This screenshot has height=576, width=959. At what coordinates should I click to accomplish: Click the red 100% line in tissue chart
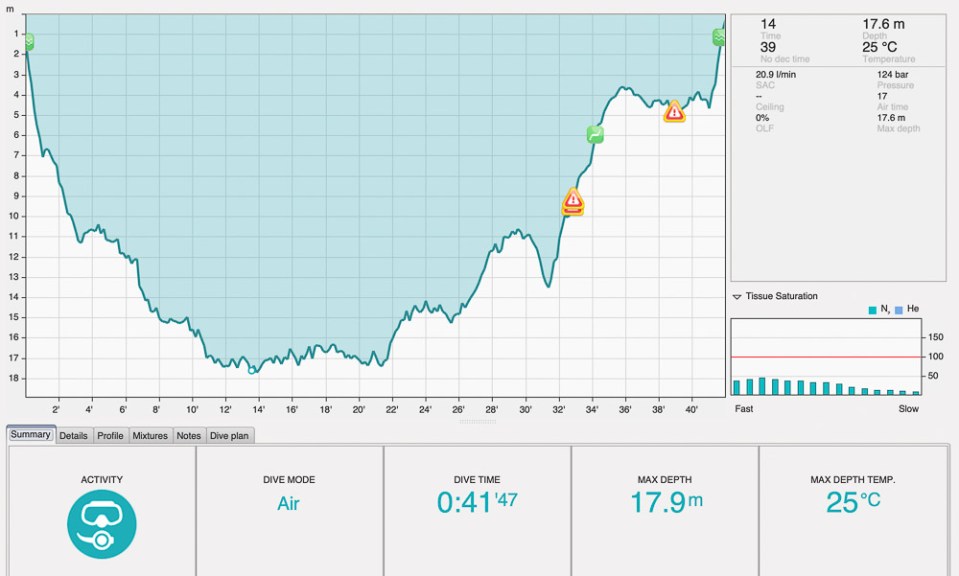pyautogui.click(x=825, y=357)
